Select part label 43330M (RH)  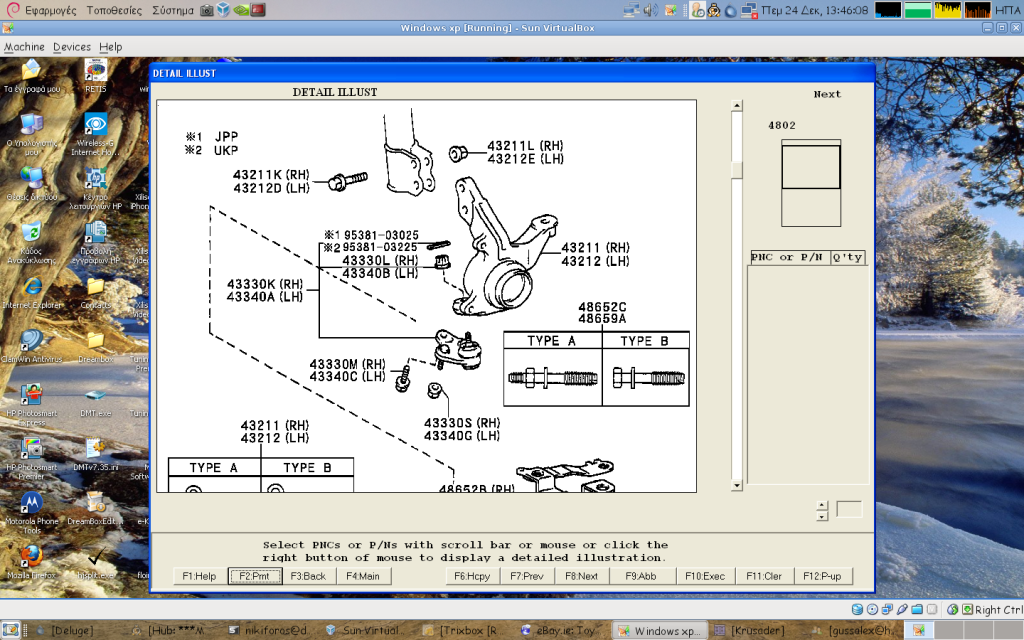(x=347, y=364)
